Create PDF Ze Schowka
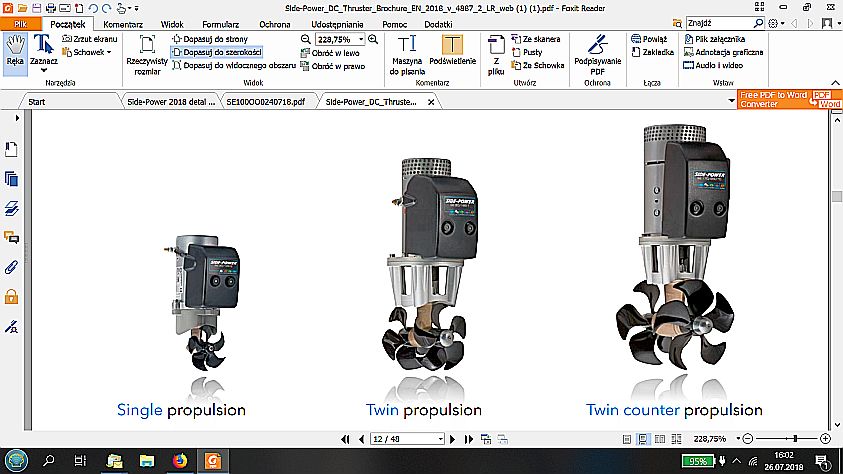Viewport: 843px width, 474px height. click(x=538, y=65)
